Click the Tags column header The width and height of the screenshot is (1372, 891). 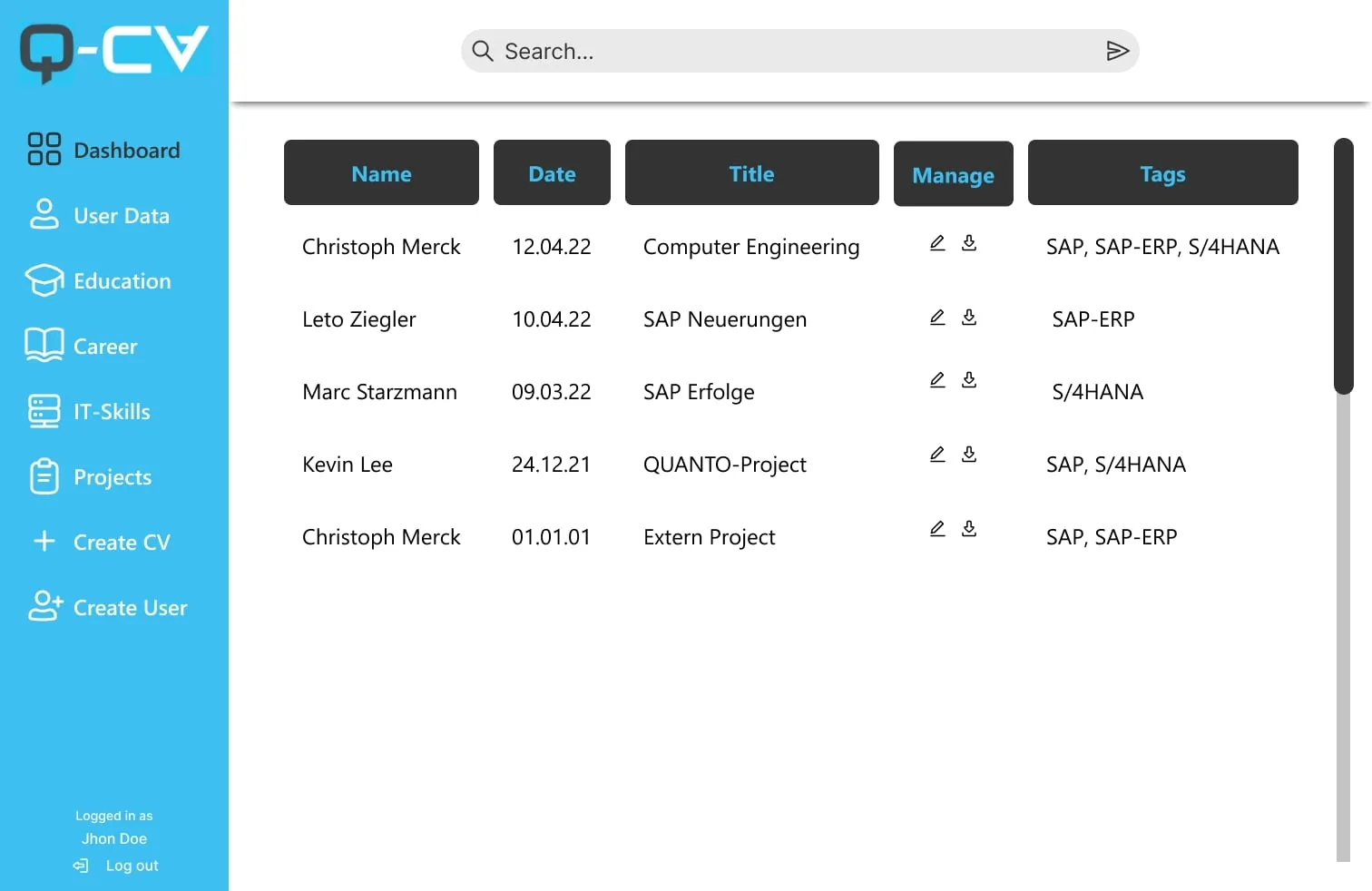(x=1162, y=173)
